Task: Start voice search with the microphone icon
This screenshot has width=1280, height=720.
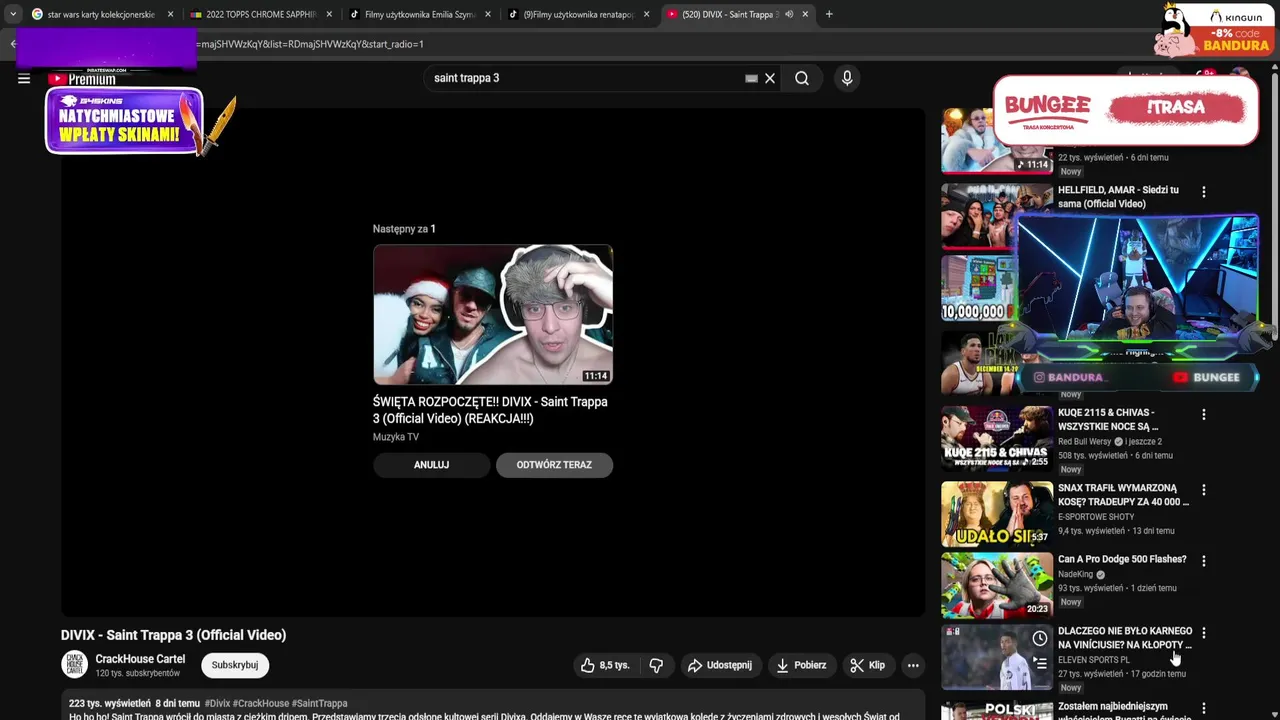Action: point(847,78)
